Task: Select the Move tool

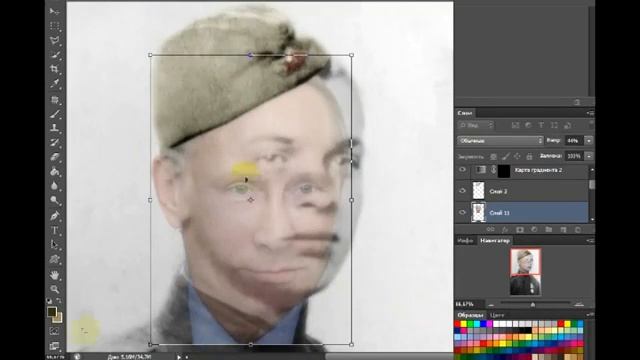Action: pyautogui.click(x=54, y=11)
